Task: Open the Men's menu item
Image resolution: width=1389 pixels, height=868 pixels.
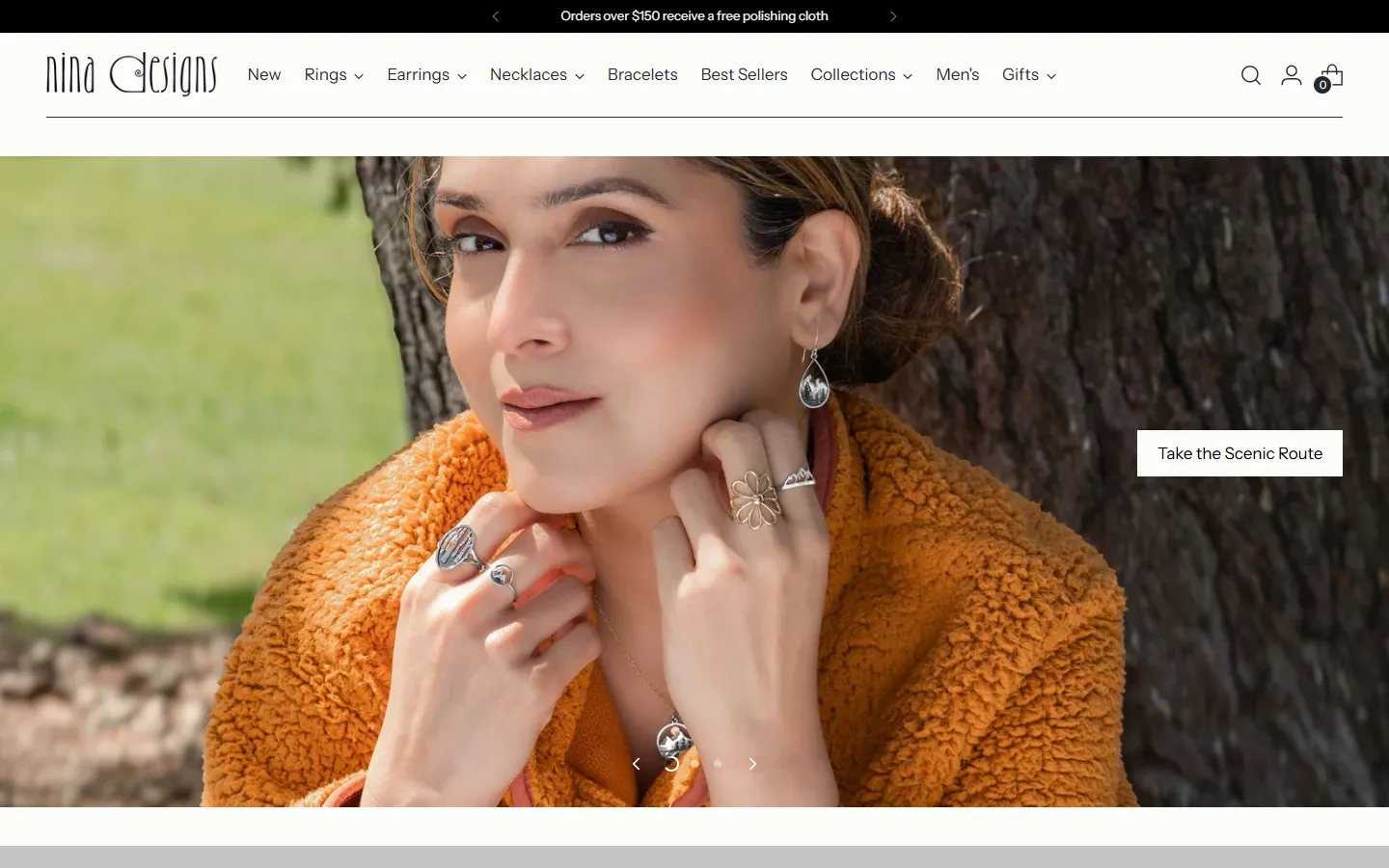Action: (x=957, y=75)
